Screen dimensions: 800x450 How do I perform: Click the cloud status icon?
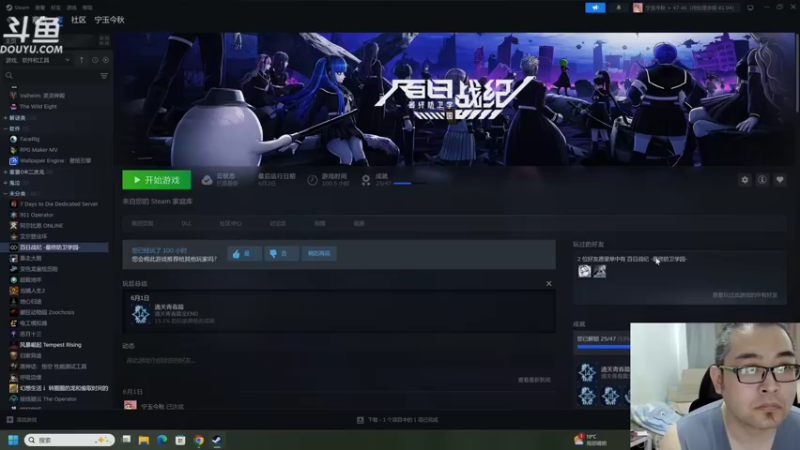click(x=207, y=180)
